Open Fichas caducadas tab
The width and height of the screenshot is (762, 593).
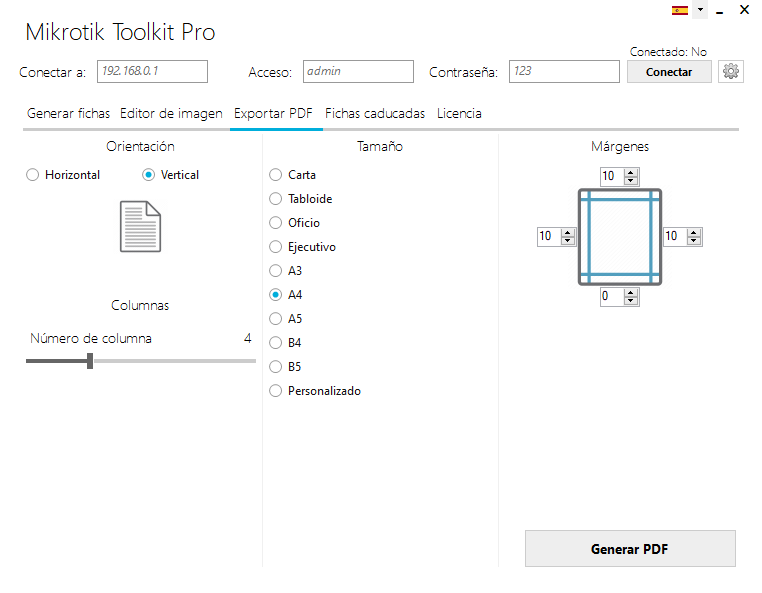click(375, 113)
